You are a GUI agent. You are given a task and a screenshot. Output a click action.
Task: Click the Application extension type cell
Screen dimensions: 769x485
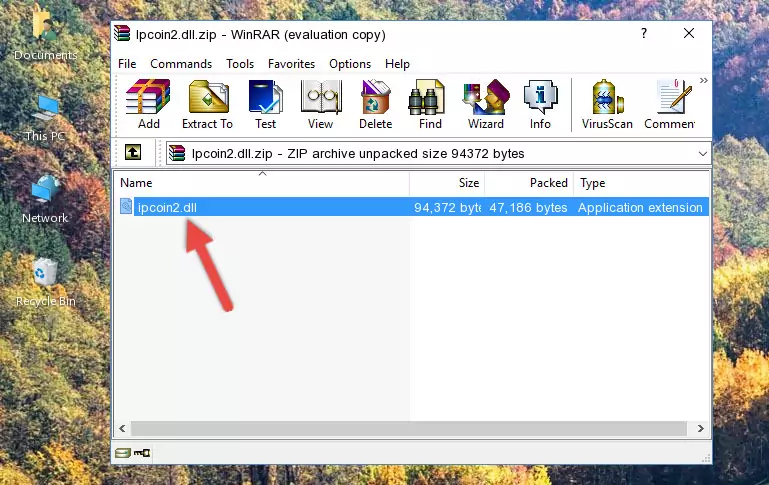click(640, 207)
